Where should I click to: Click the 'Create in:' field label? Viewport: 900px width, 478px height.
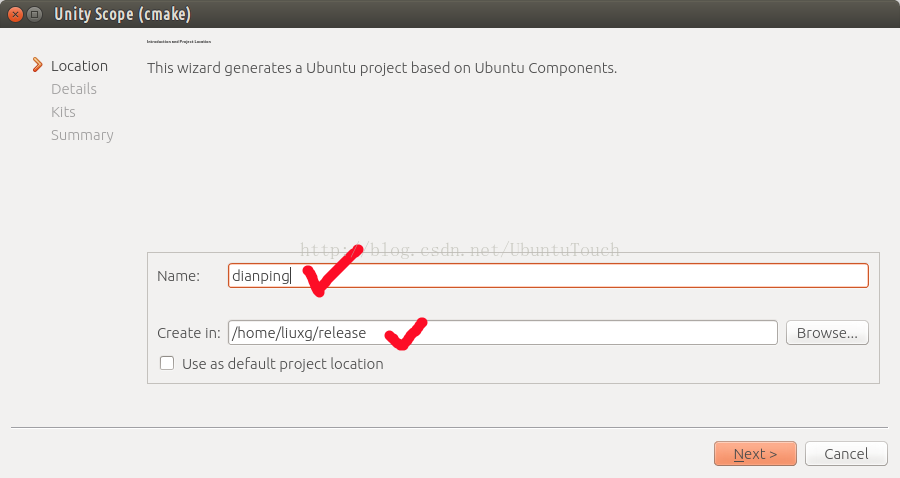click(x=189, y=333)
